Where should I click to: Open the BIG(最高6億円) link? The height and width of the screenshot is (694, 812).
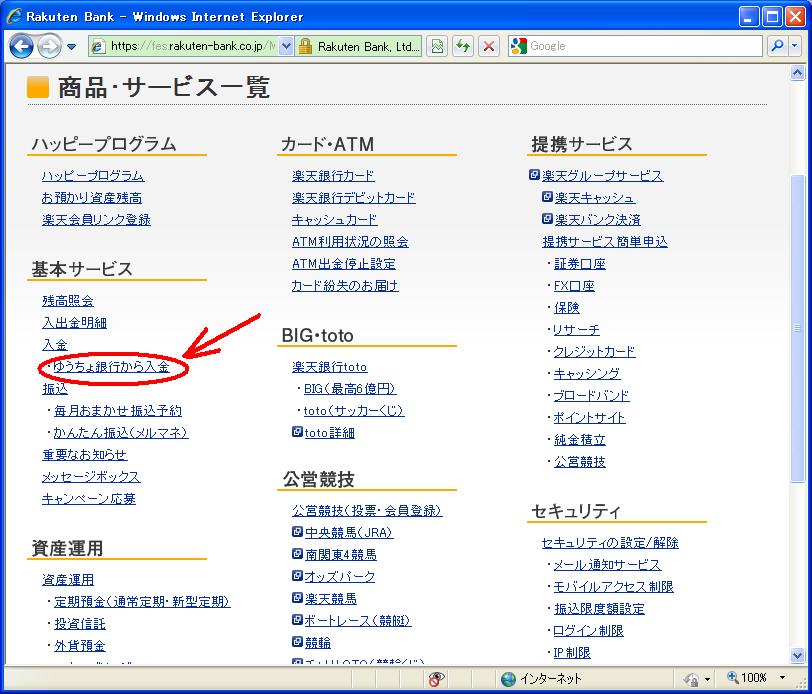[350, 389]
